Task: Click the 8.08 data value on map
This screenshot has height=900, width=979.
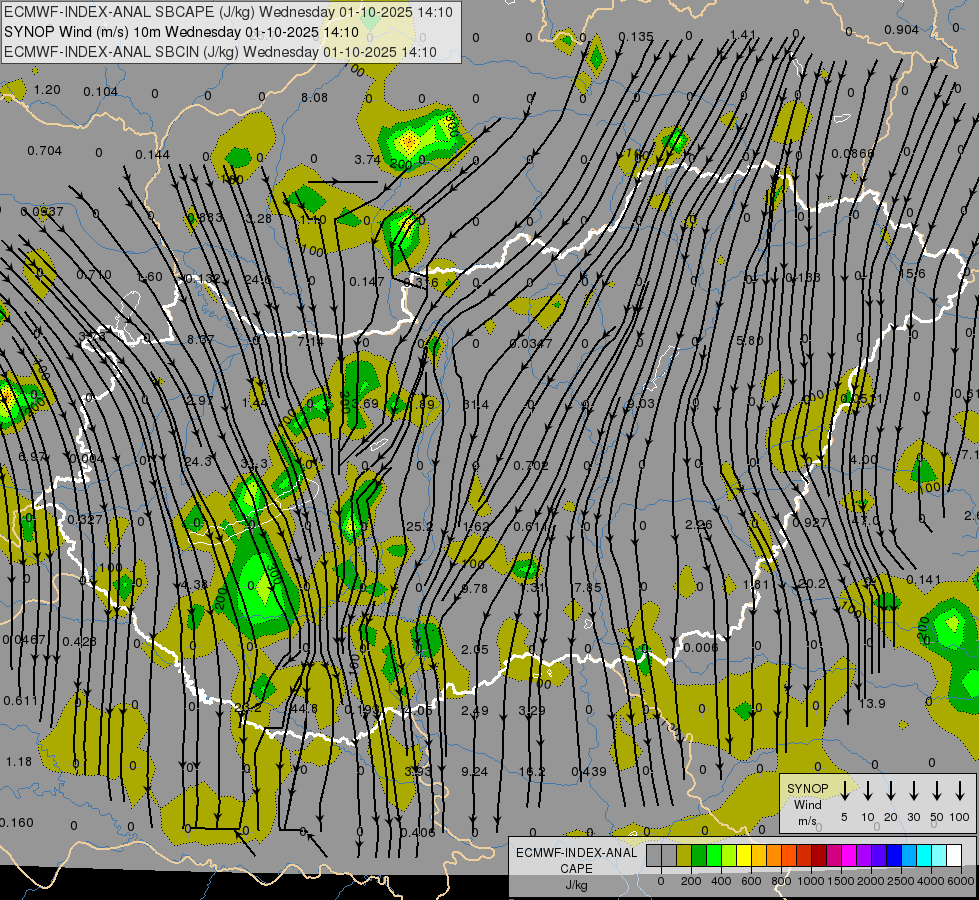Action: point(314,97)
